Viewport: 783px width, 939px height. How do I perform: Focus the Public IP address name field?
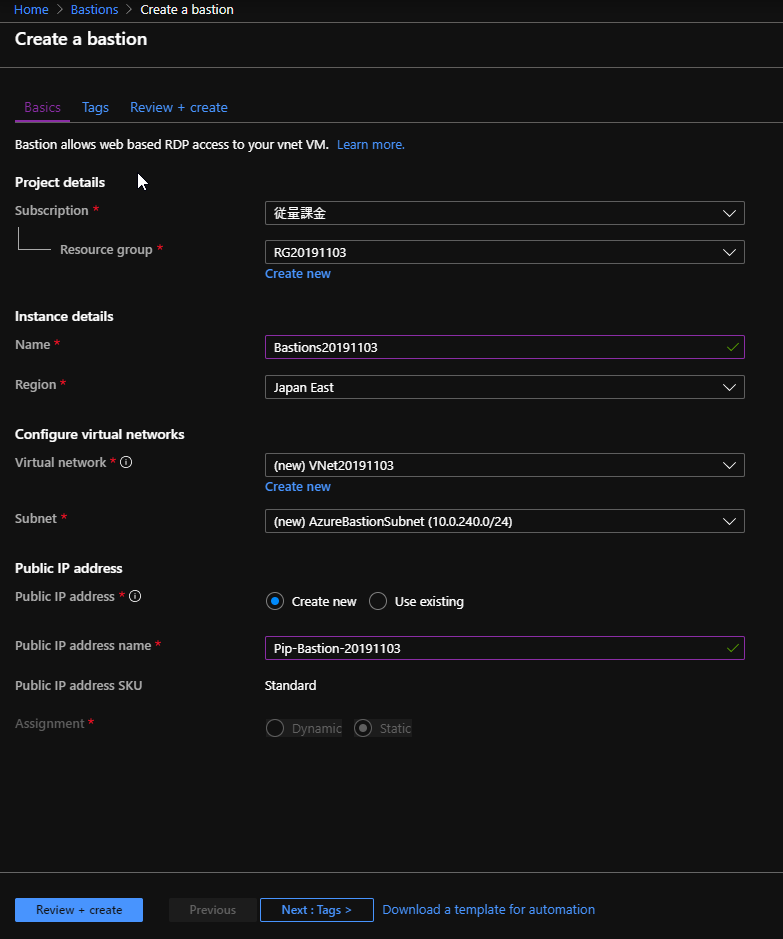(505, 648)
